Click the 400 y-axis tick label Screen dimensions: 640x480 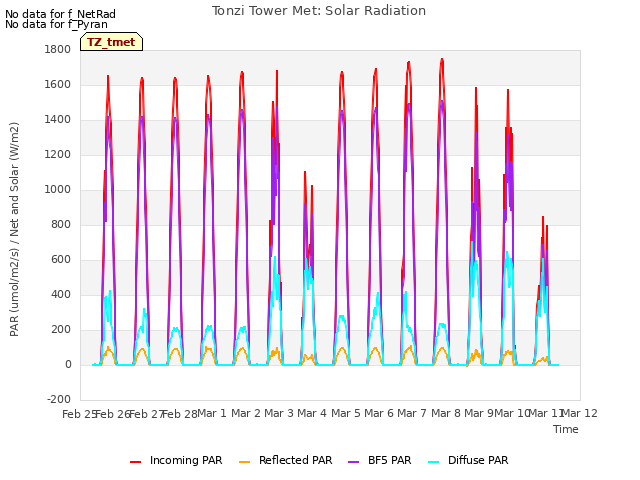coord(61,295)
